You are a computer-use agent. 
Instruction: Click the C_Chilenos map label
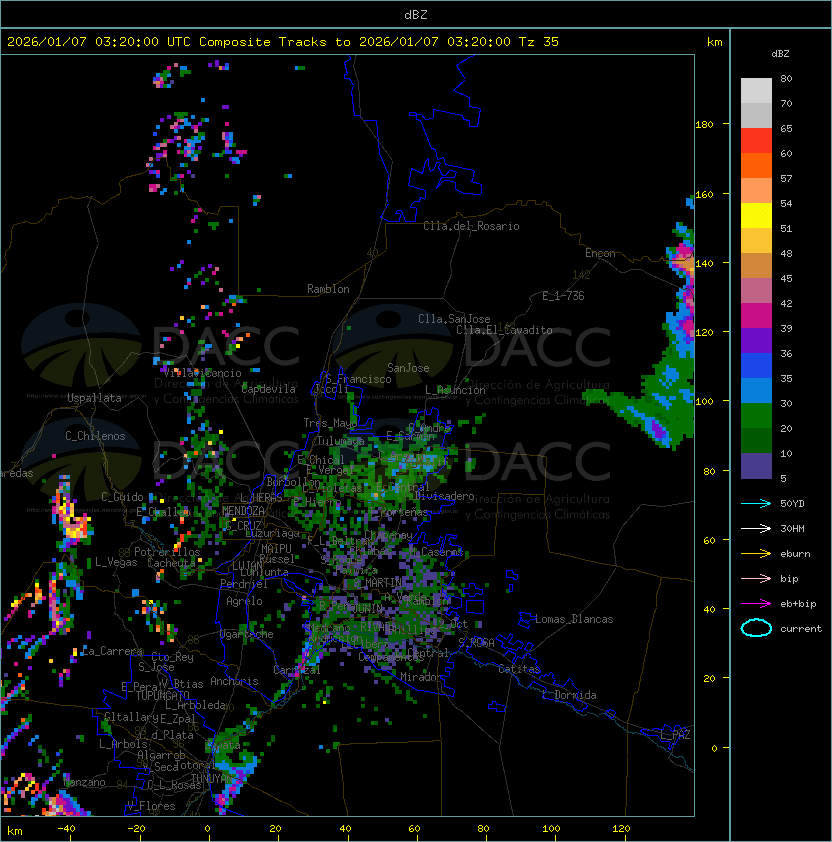[95, 436]
